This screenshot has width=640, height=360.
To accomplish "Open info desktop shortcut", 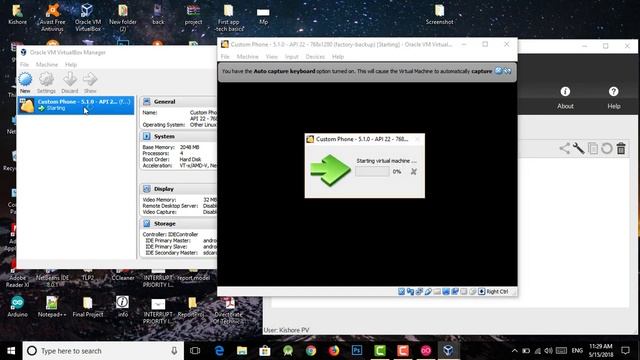I will click(122, 307).
